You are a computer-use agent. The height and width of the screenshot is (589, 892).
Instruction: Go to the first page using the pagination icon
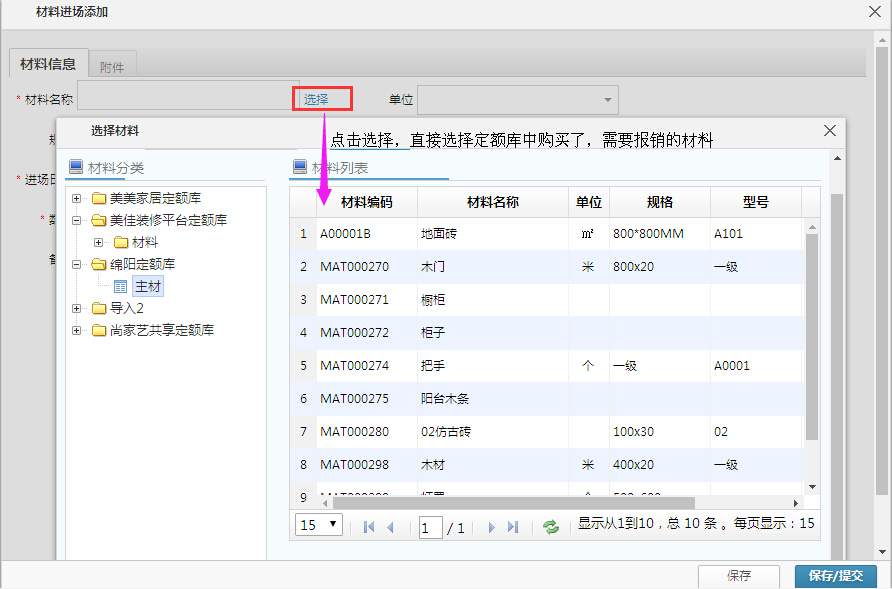[368, 525]
